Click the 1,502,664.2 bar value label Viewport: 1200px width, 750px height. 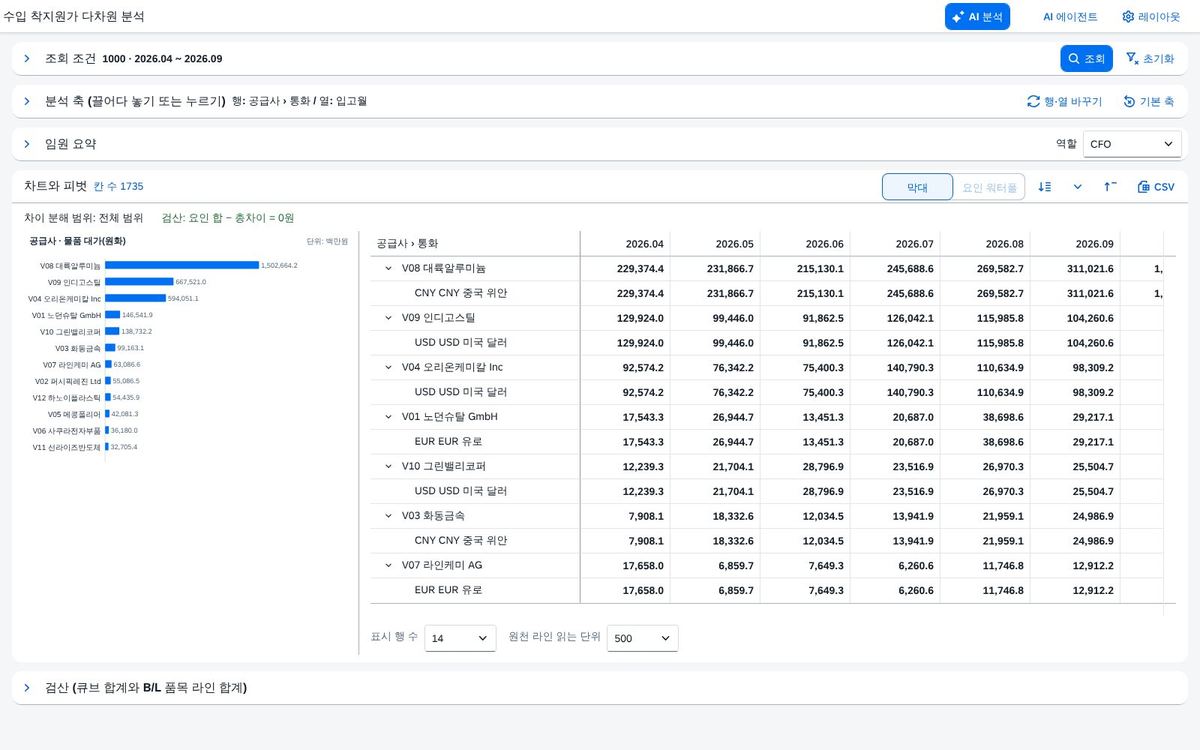pyautogui.click(x=279, y=265)
